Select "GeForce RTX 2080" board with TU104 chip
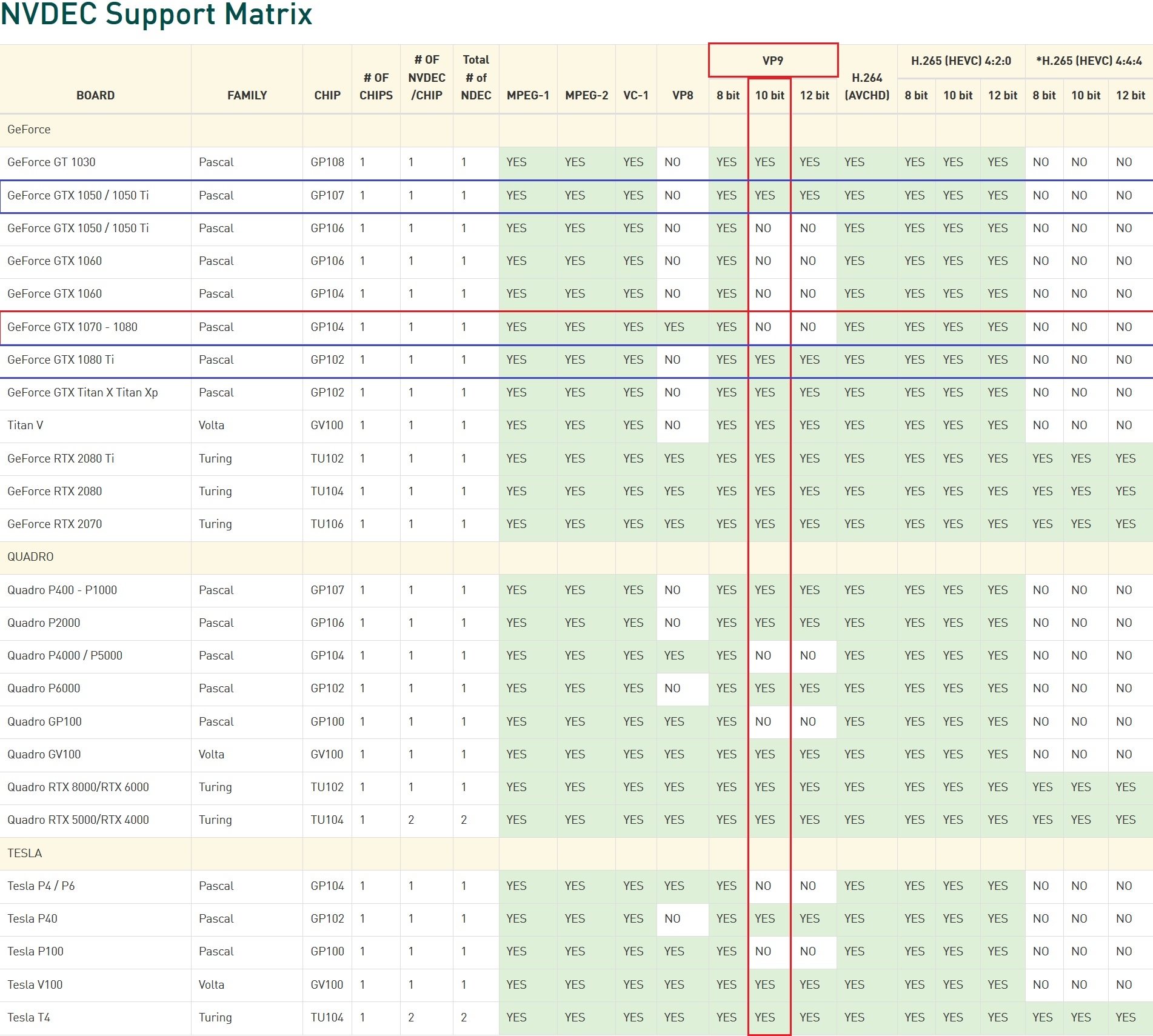The image size is (1153, 1036). coord(55,491)
